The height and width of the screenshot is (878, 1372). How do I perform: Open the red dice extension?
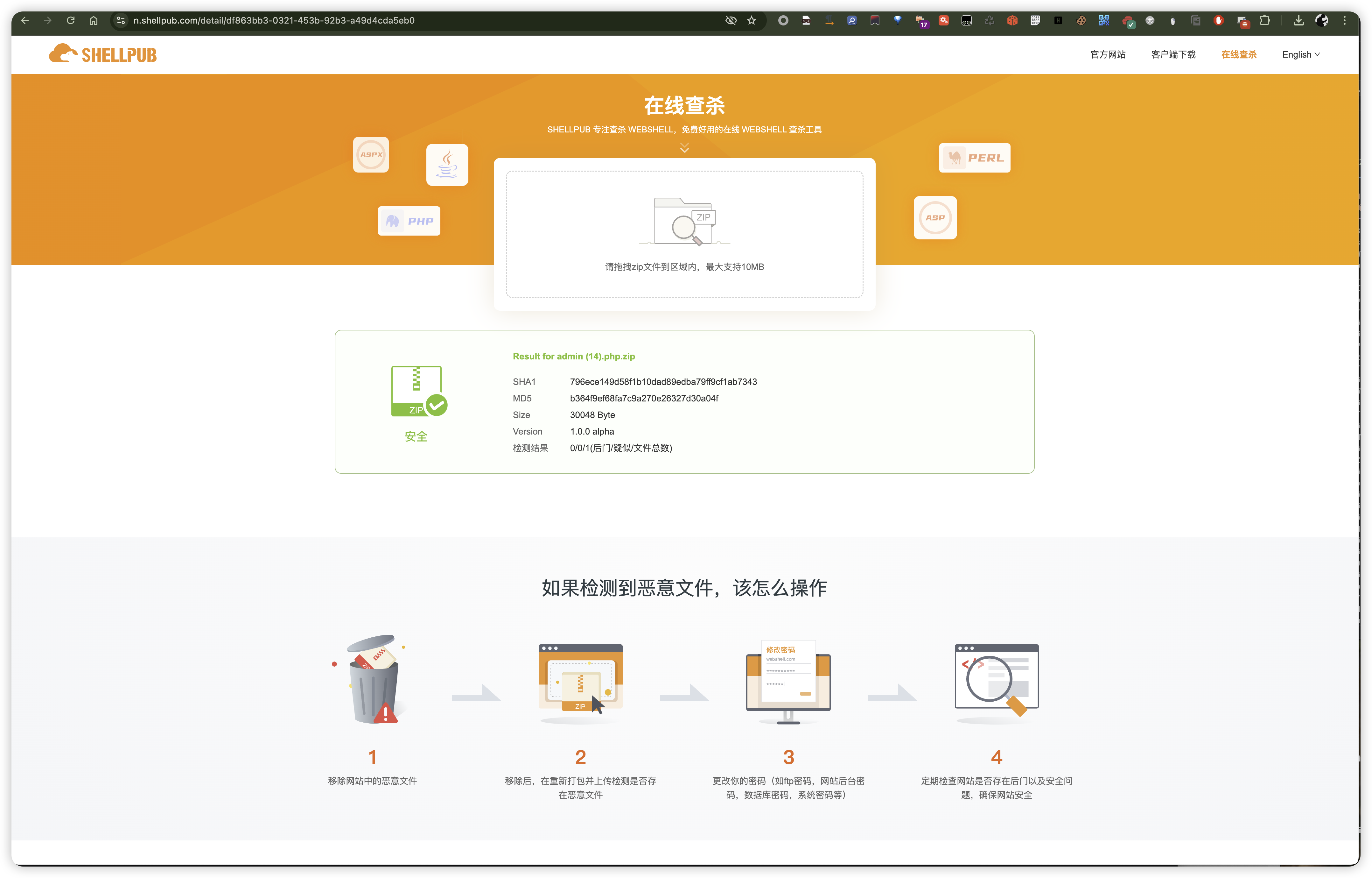(1012, 20)
